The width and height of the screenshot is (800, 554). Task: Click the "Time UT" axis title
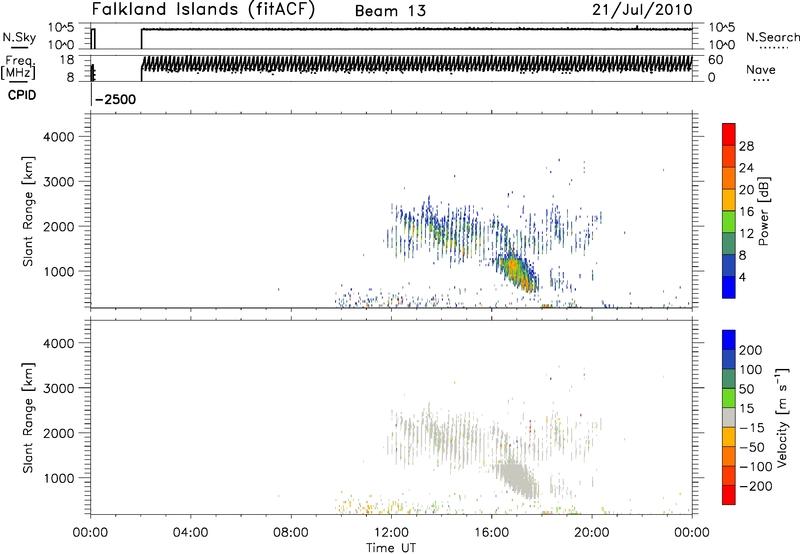point(391,548)
